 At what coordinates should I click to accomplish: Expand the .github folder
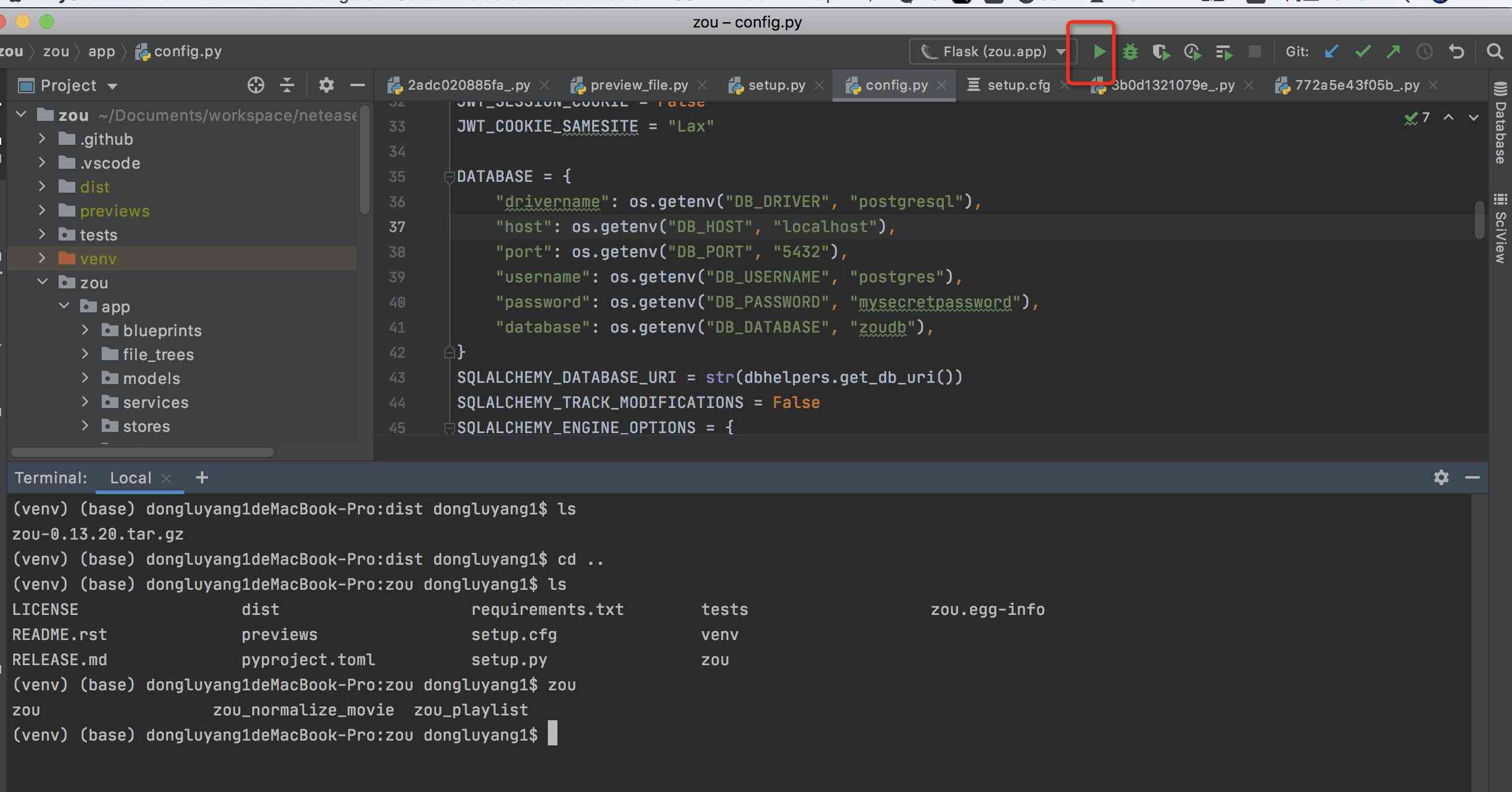click(x=42, y=138)
